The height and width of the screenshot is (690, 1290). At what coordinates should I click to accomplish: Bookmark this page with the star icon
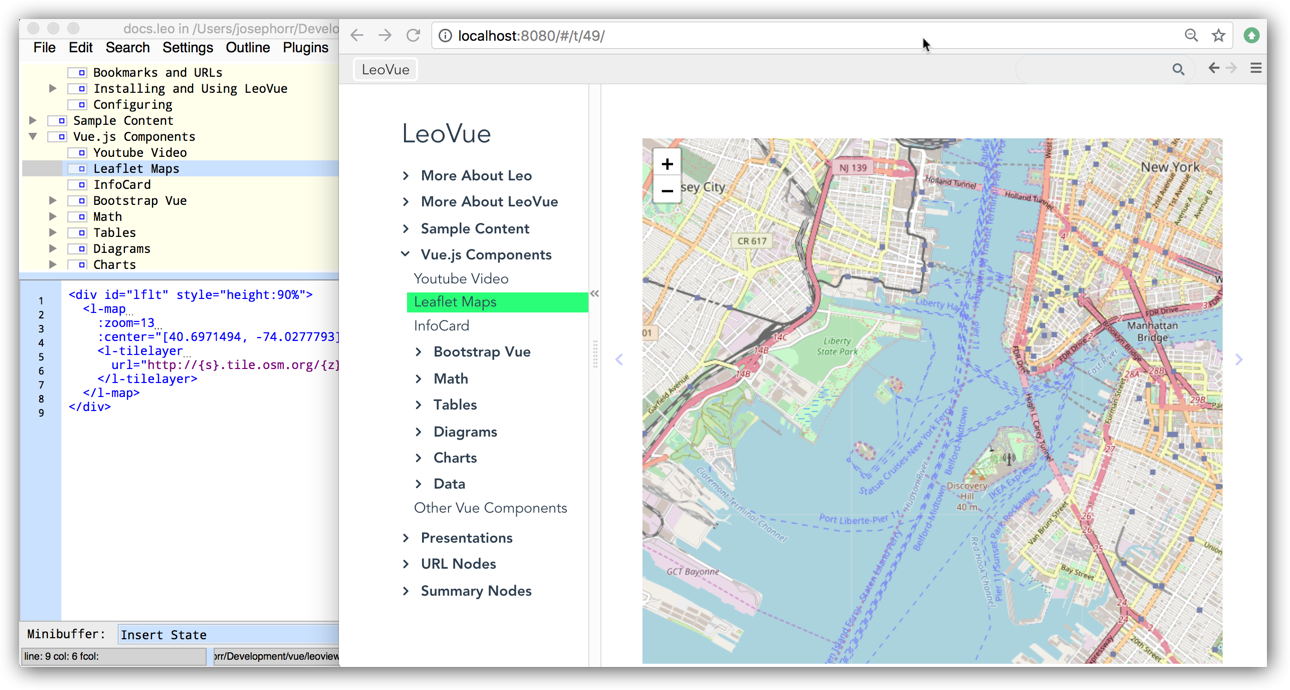pyautogui.click(x=1218, y=35)
